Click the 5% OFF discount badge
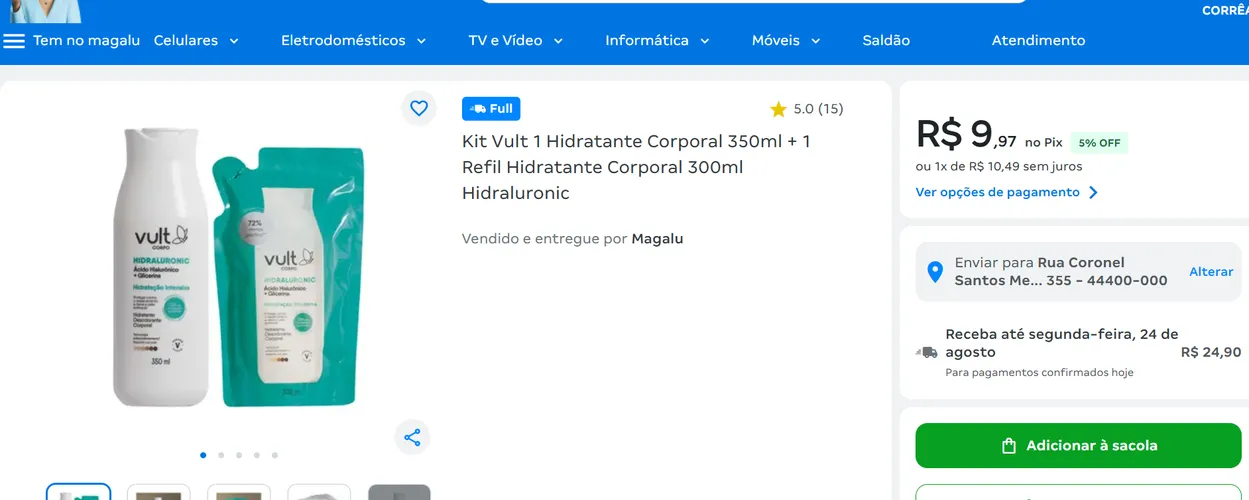This screenshot has width=1249, height=500. 1099,143
